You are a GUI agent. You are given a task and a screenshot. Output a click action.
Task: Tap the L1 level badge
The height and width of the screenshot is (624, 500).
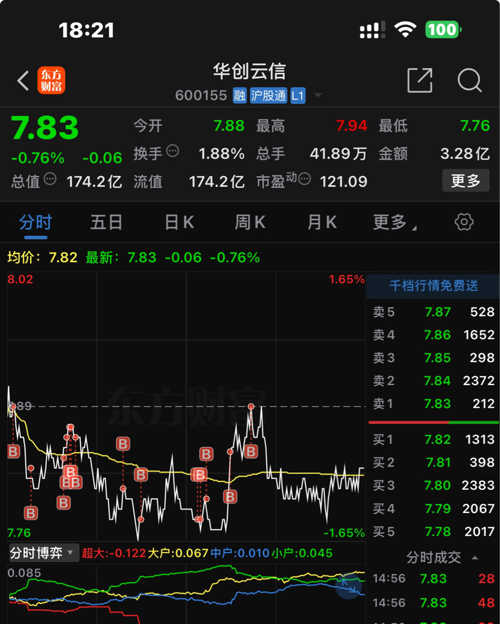pos(297,96)
